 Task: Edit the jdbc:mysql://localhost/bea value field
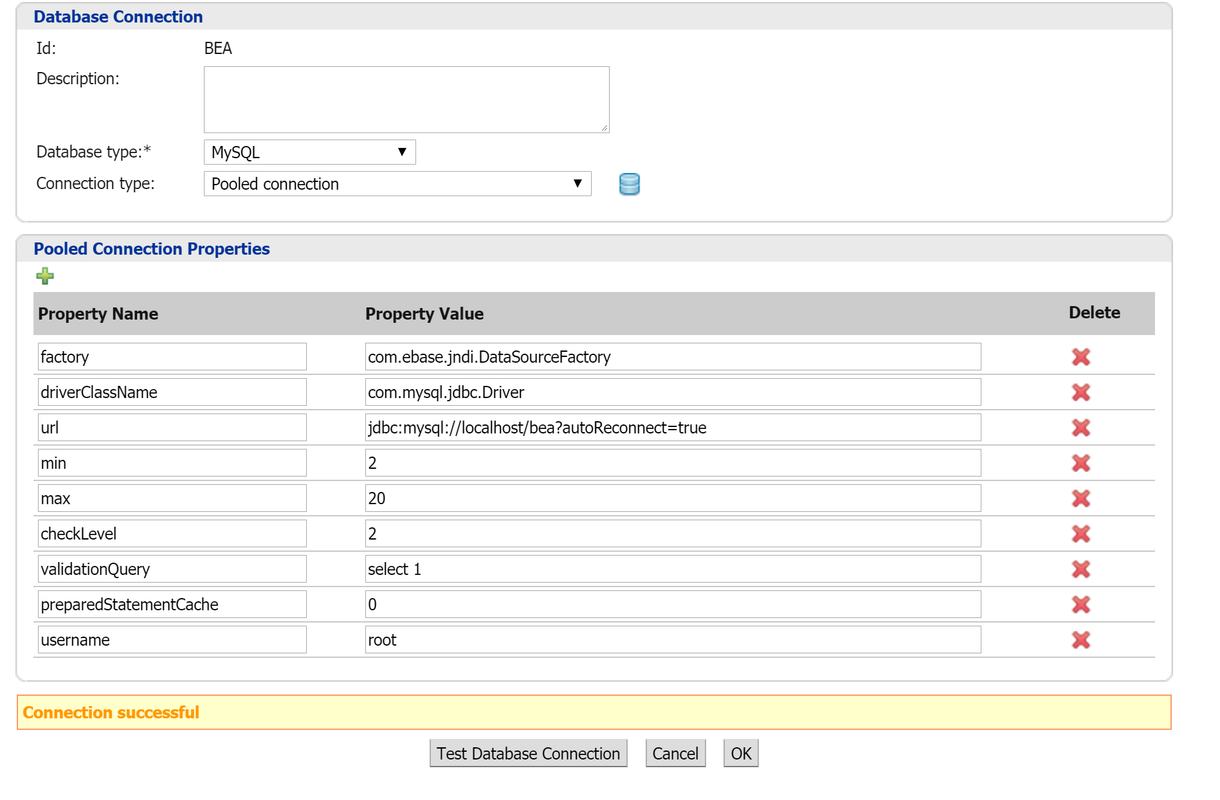673,428
